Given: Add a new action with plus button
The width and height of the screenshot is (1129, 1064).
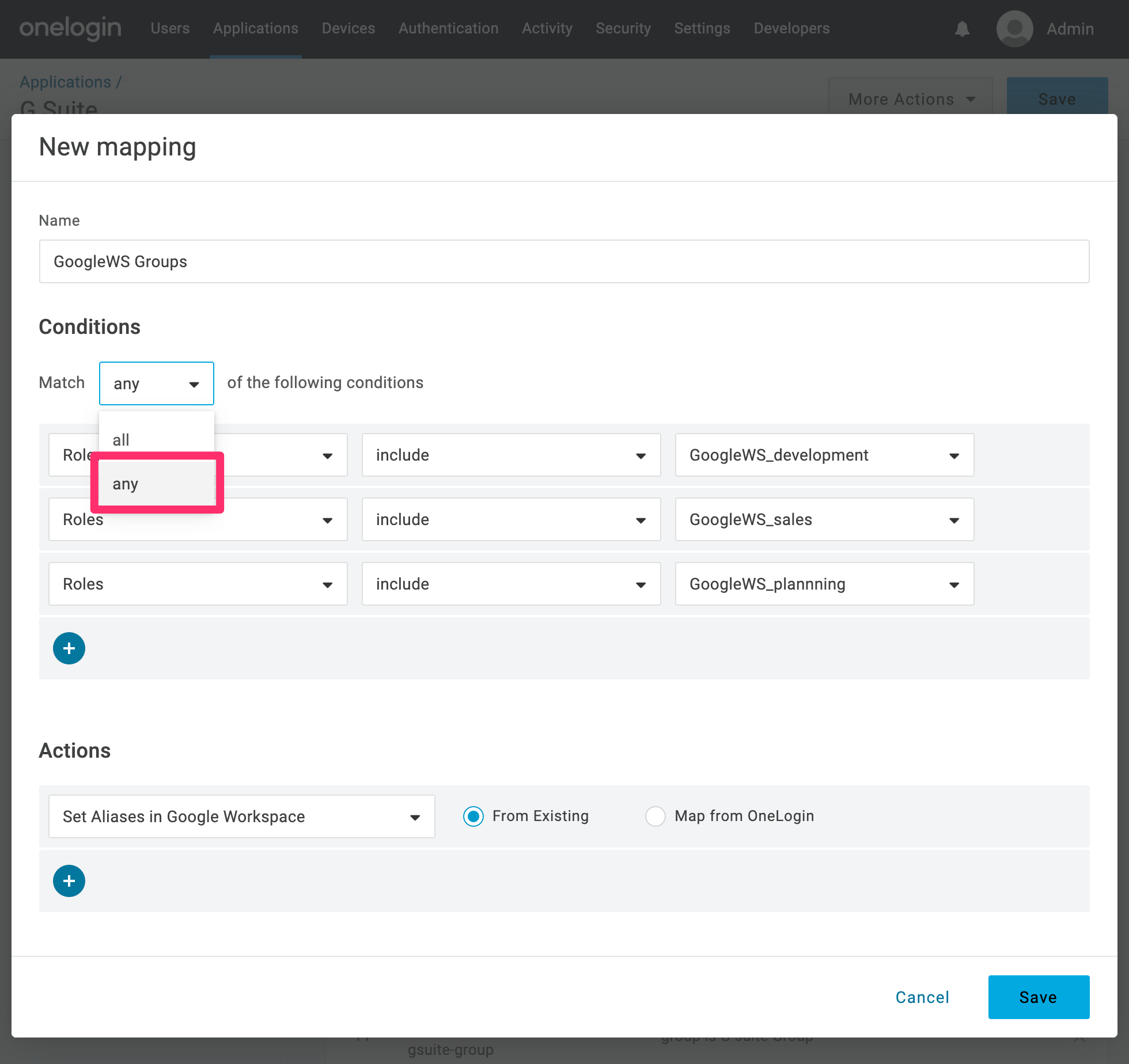Looking at the screenshot, I should coord(69,881).
